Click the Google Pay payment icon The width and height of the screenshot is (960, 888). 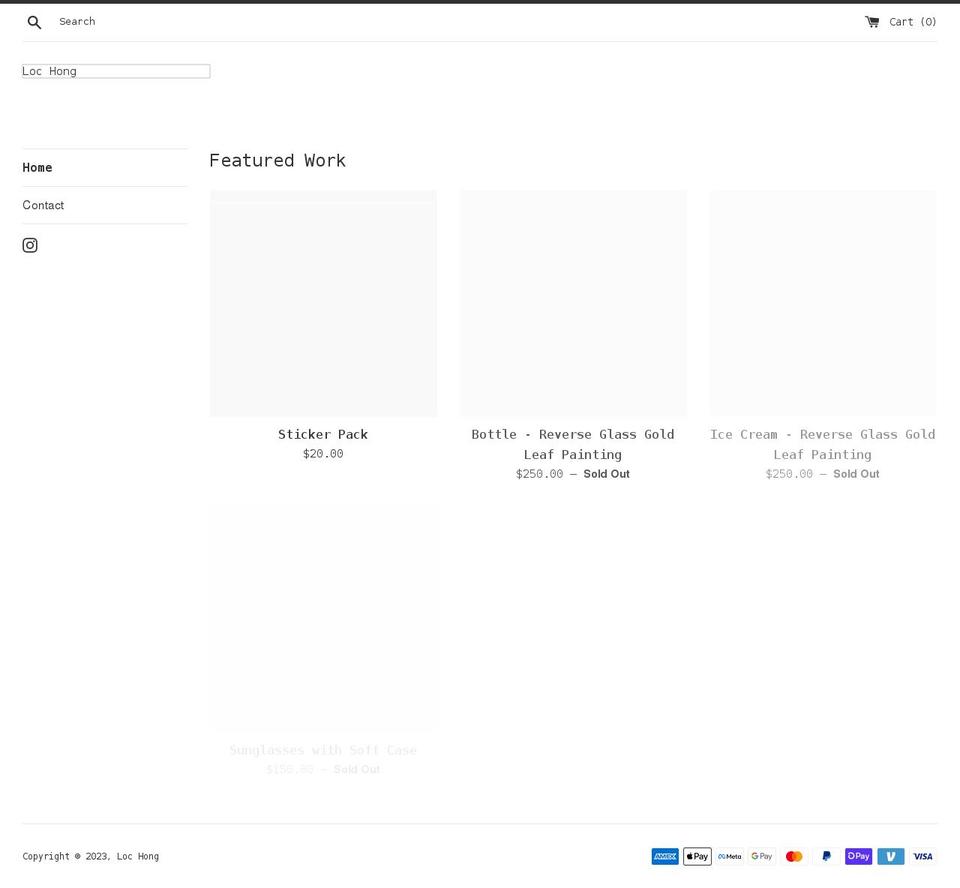pos(761,856)
